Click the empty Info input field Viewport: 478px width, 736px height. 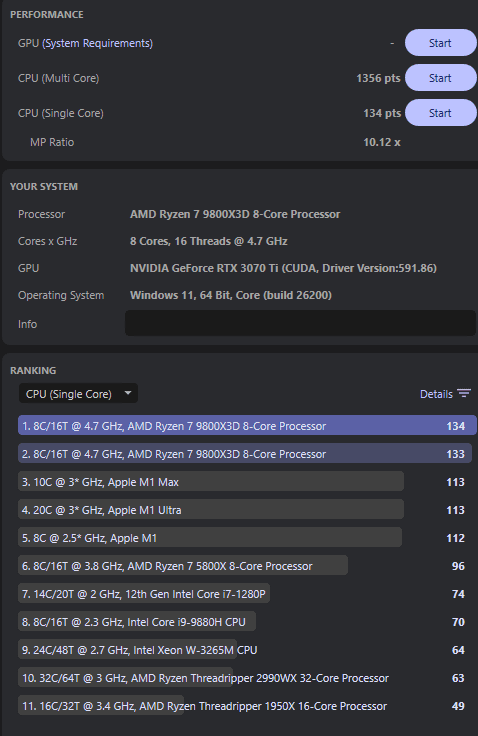[300, 323]
